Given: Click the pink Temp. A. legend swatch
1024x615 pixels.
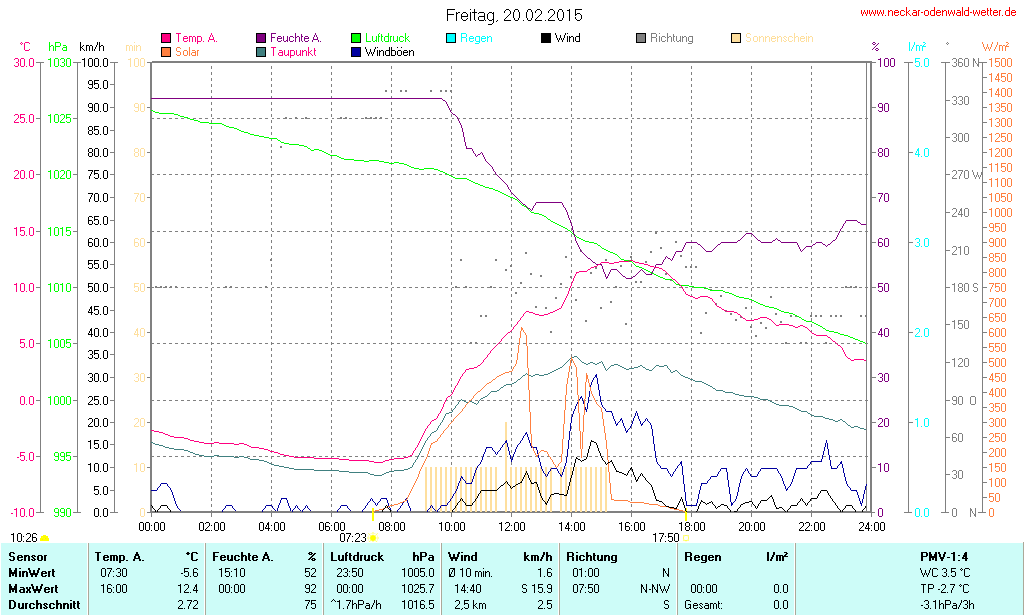Looking at the screenshot, I should pyautogui.click(x=166, y=38).
